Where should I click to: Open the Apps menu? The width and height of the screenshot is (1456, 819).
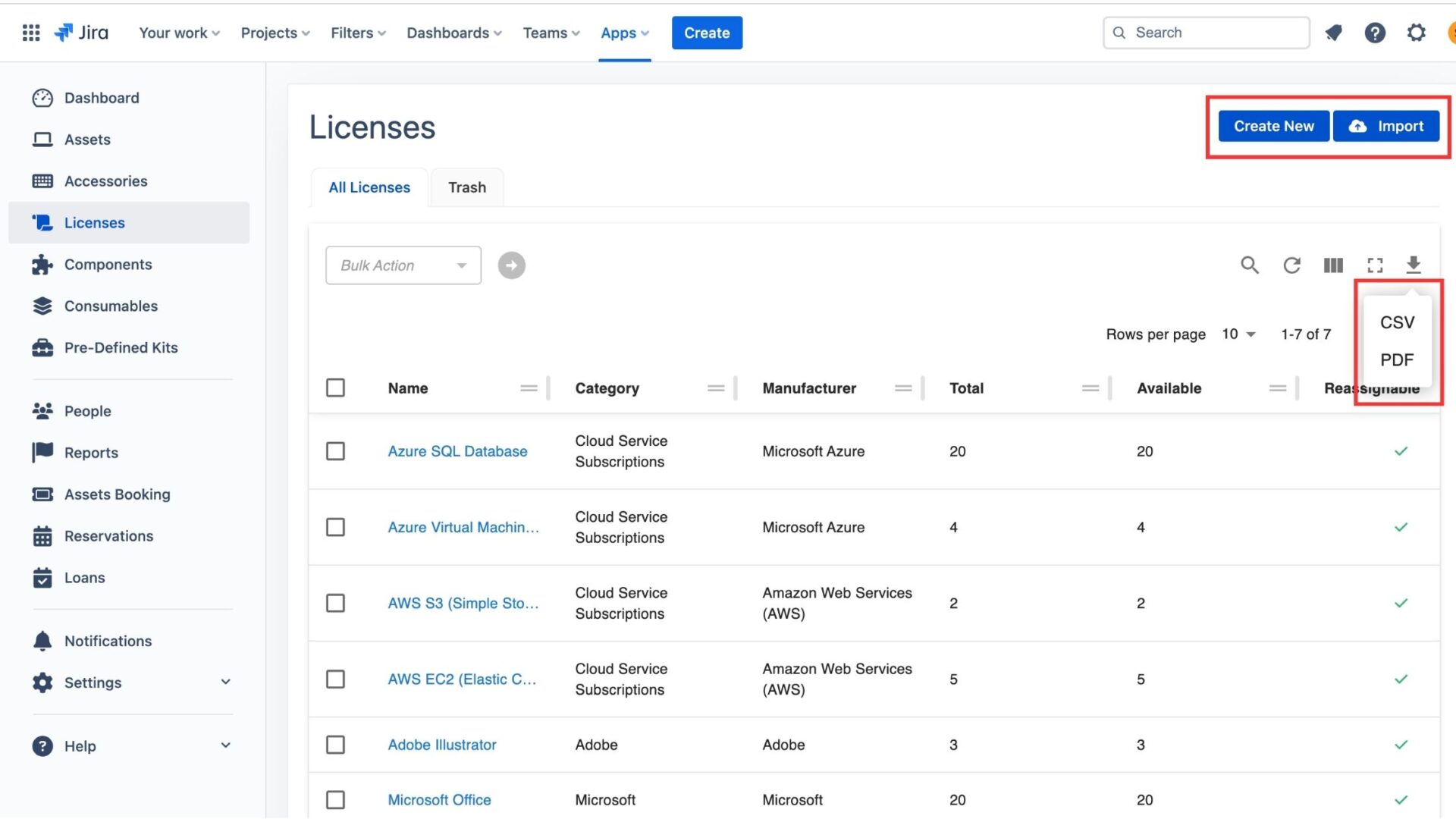[x=625, y=33]
